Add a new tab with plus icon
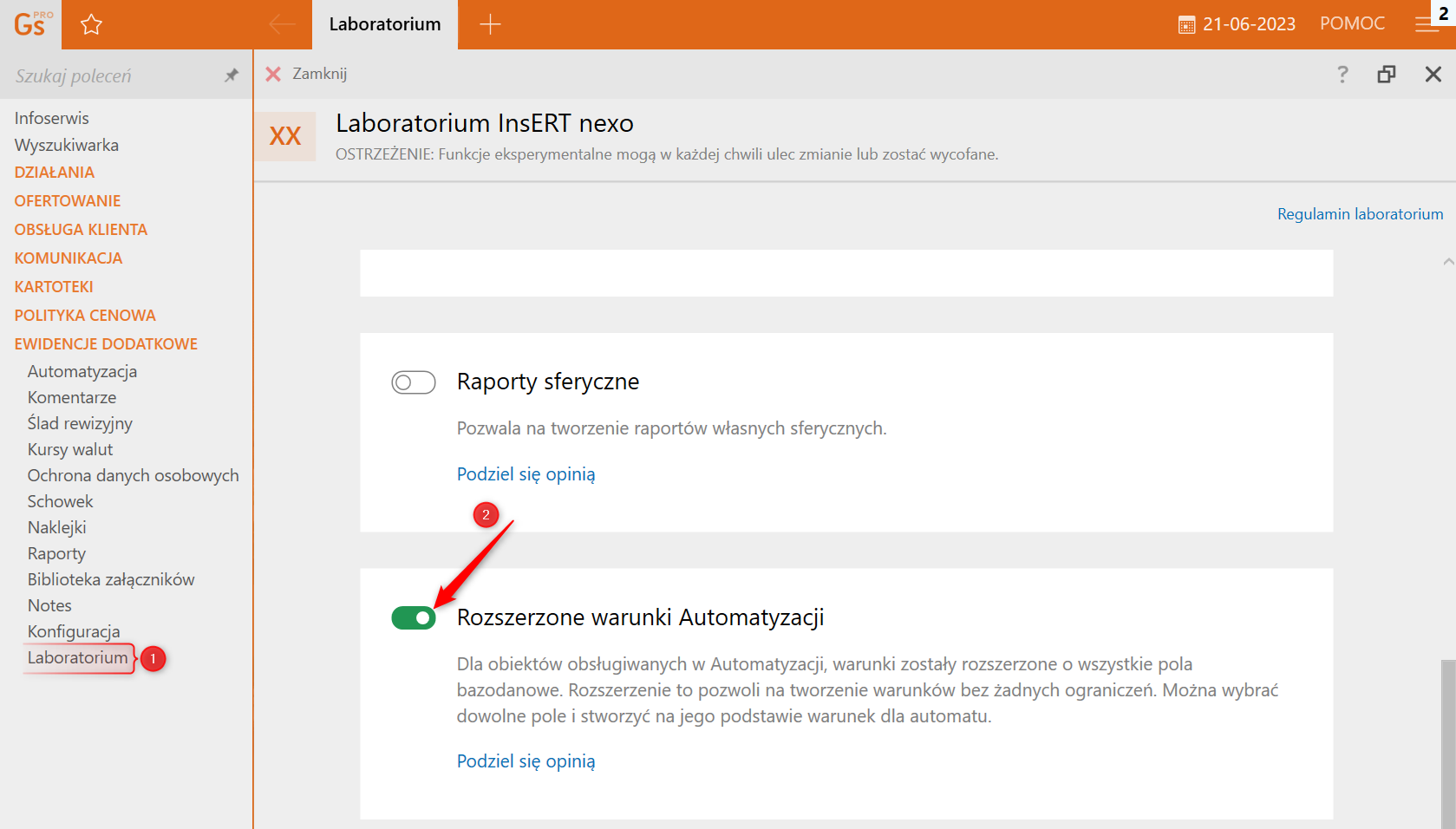Viewport: 1456px width, 829px height. [x=490, y=24]
